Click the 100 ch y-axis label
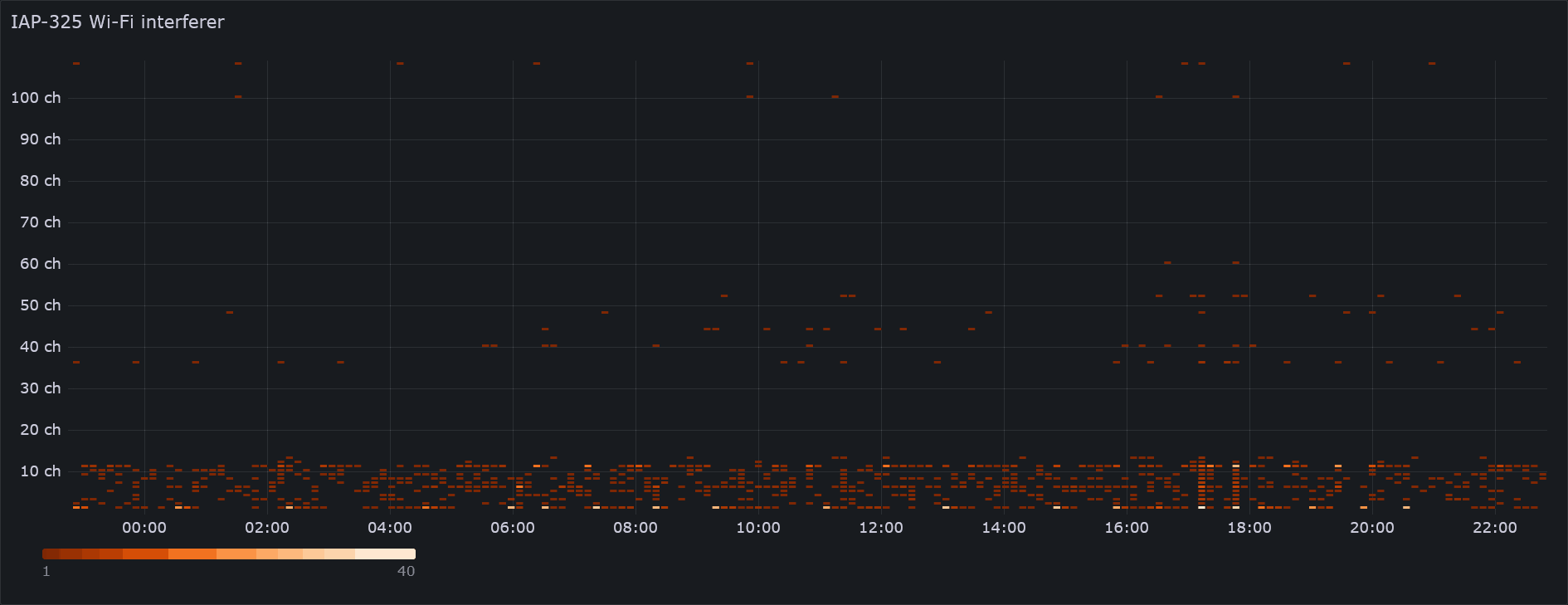 tap(36, 98)
